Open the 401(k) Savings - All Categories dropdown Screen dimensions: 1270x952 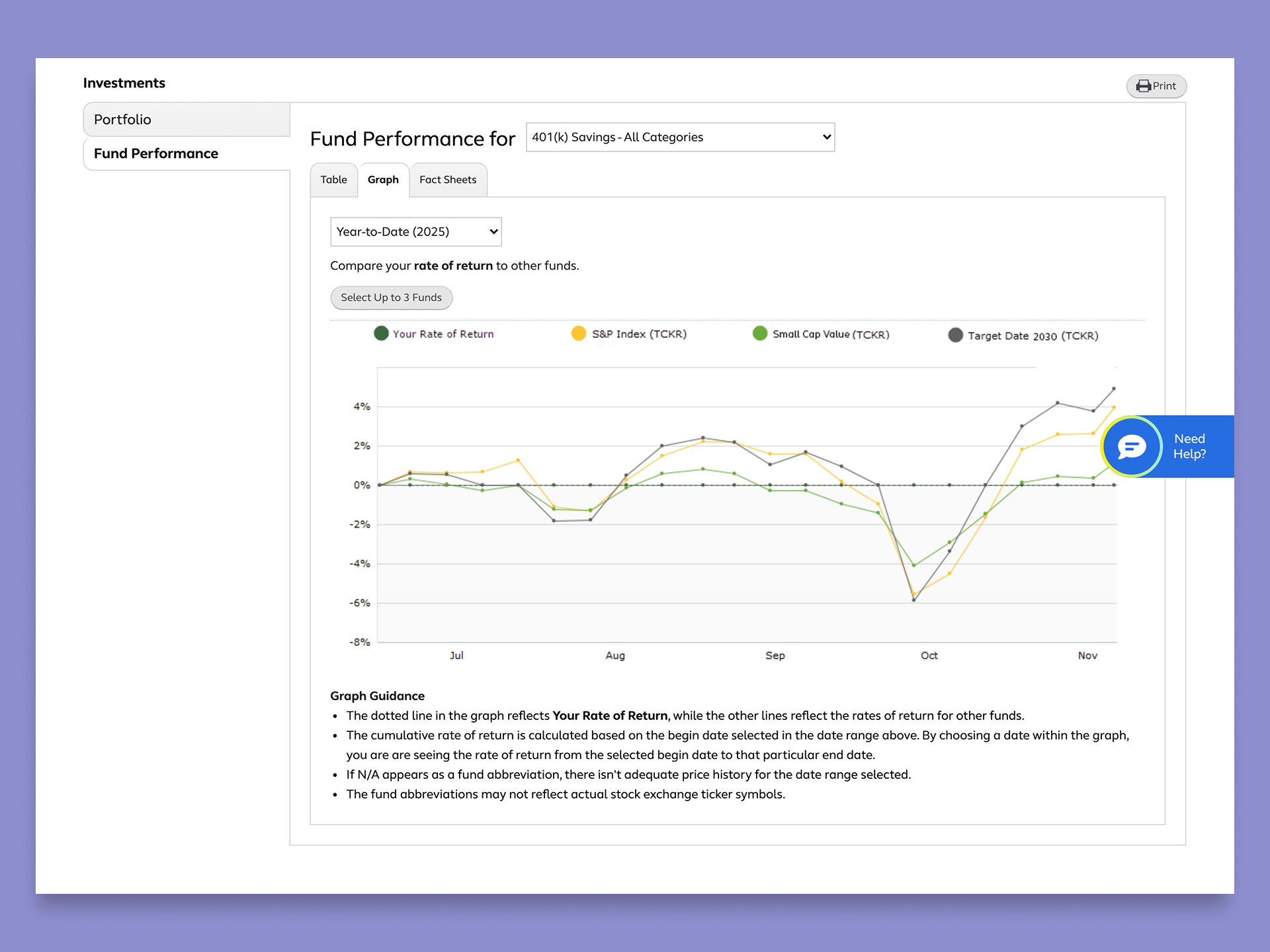coord(680,137)
